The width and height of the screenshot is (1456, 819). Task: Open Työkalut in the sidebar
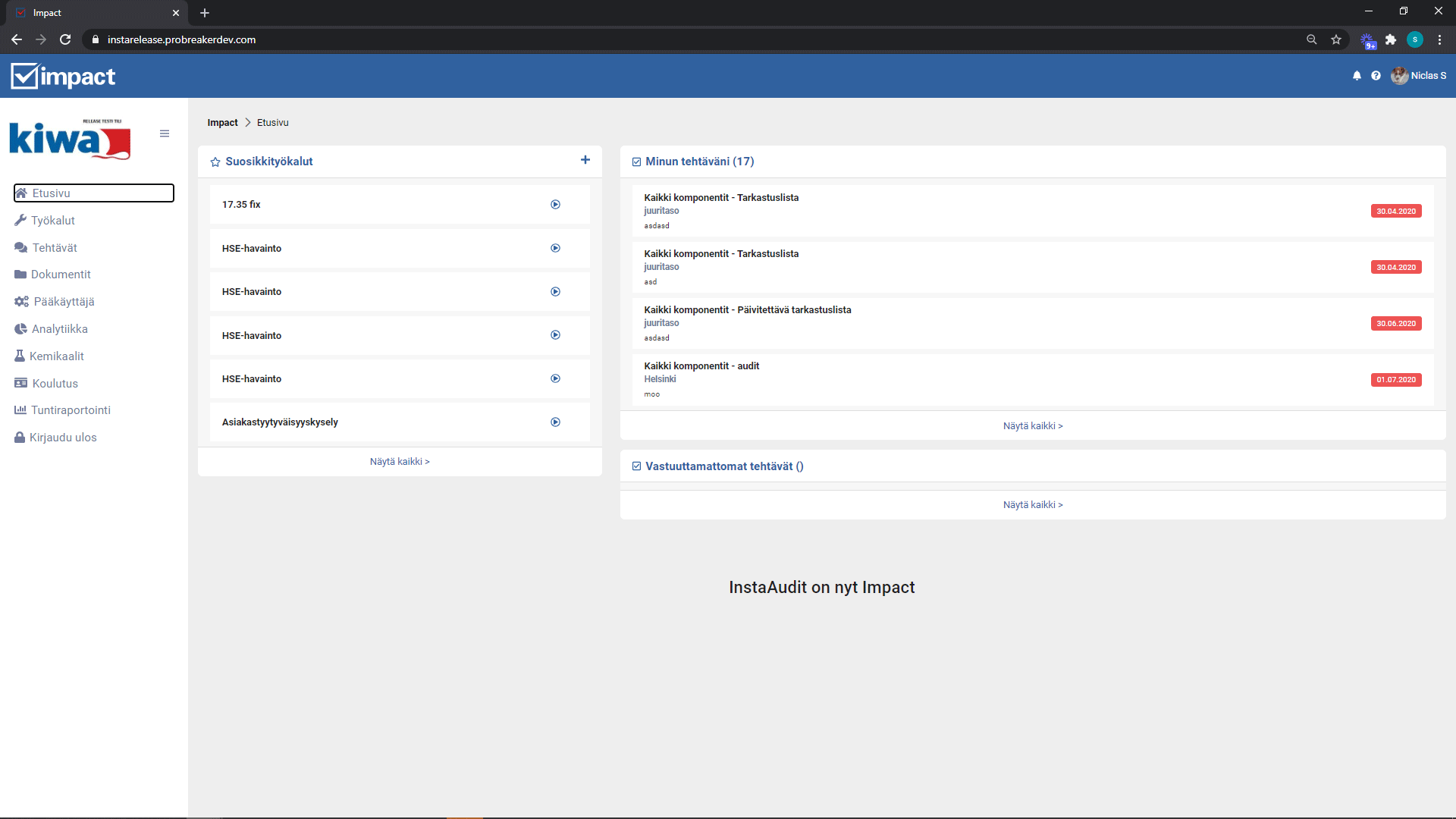coord(52,221)
